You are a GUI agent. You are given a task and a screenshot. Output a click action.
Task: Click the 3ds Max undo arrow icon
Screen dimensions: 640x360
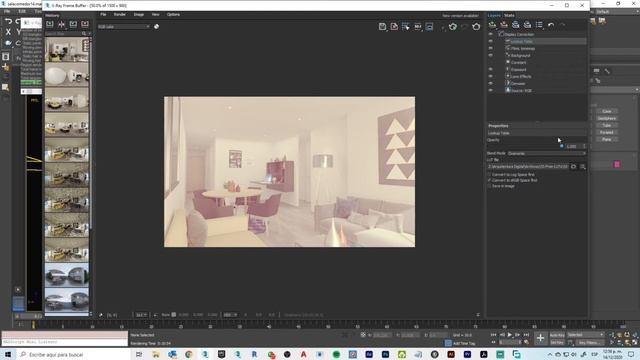pyautogui.click(x=8, y=21)
